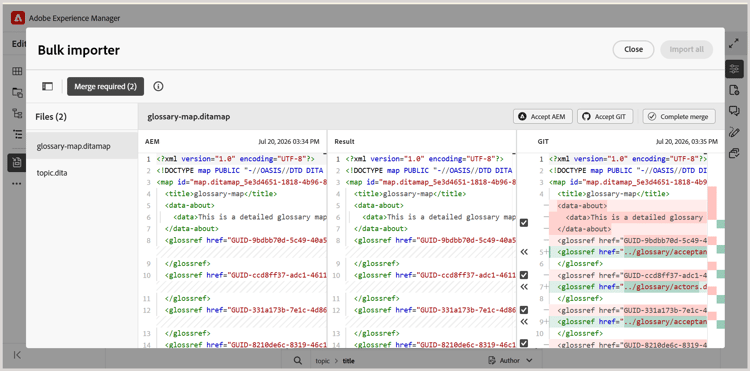Uncheck the checkbox beside GUID-ccd8ff37 glossref

tap(524, 275)
